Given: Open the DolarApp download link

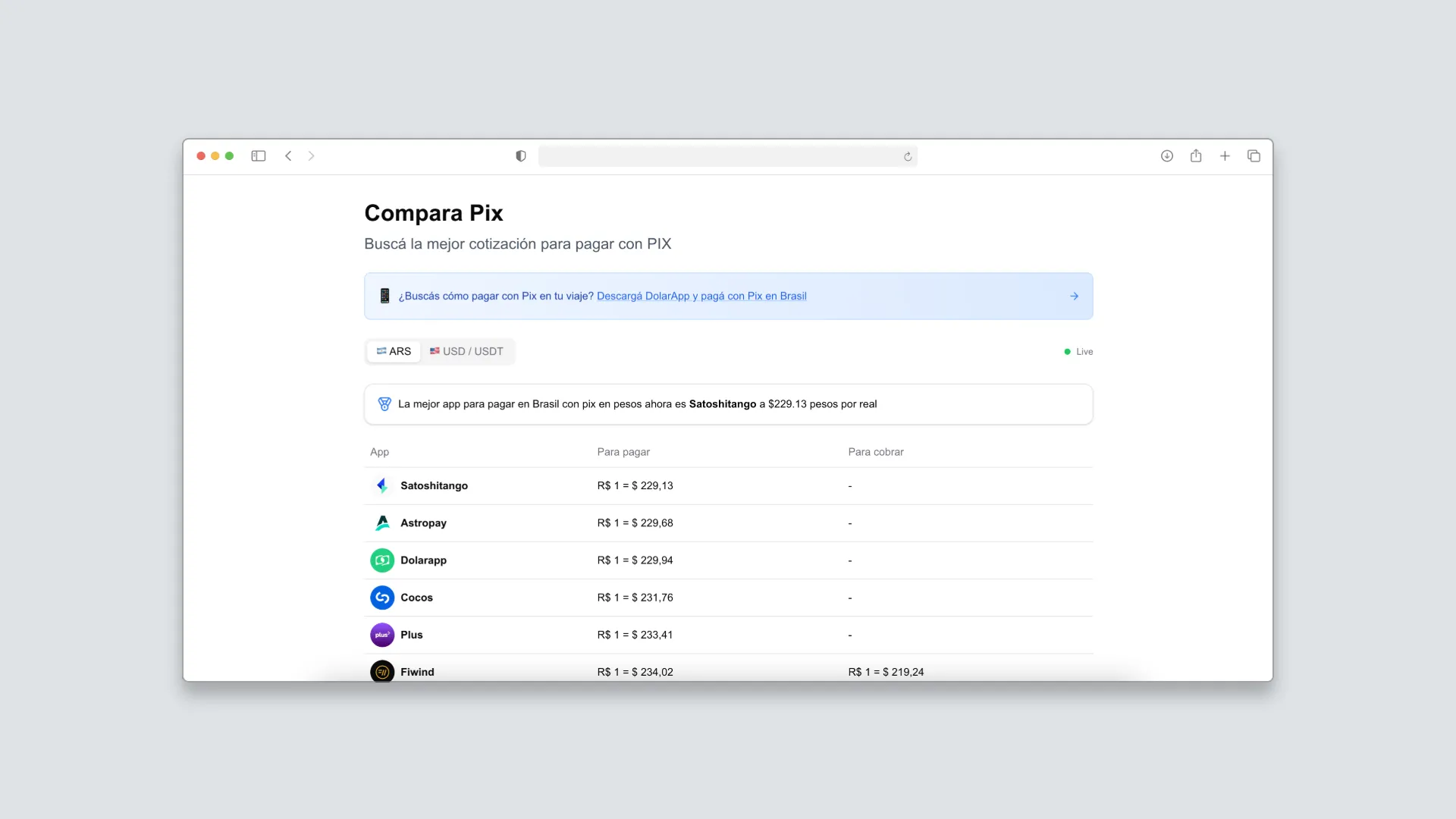Looking at the screenshot, I should (701, 296).
